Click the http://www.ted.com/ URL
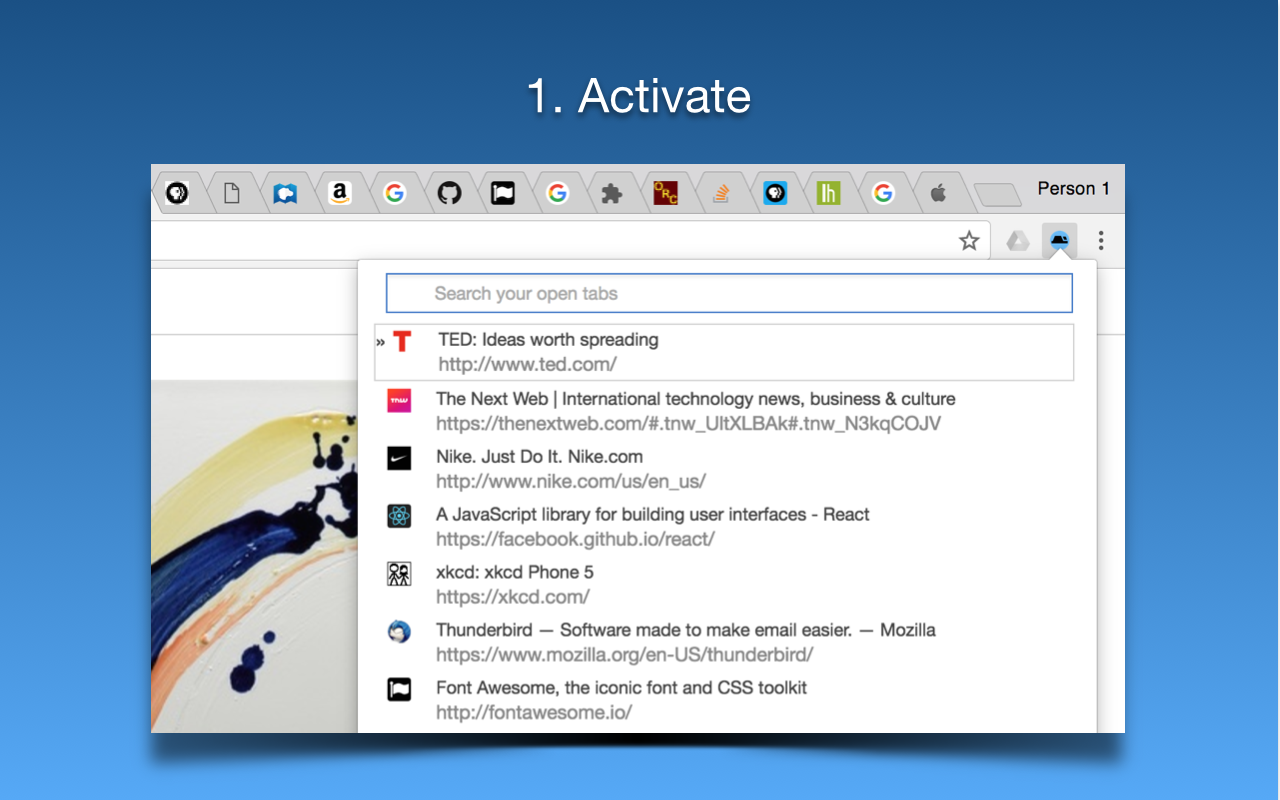Image resolution: width=1280 pixels, height=800 pixels. [527, 364]
